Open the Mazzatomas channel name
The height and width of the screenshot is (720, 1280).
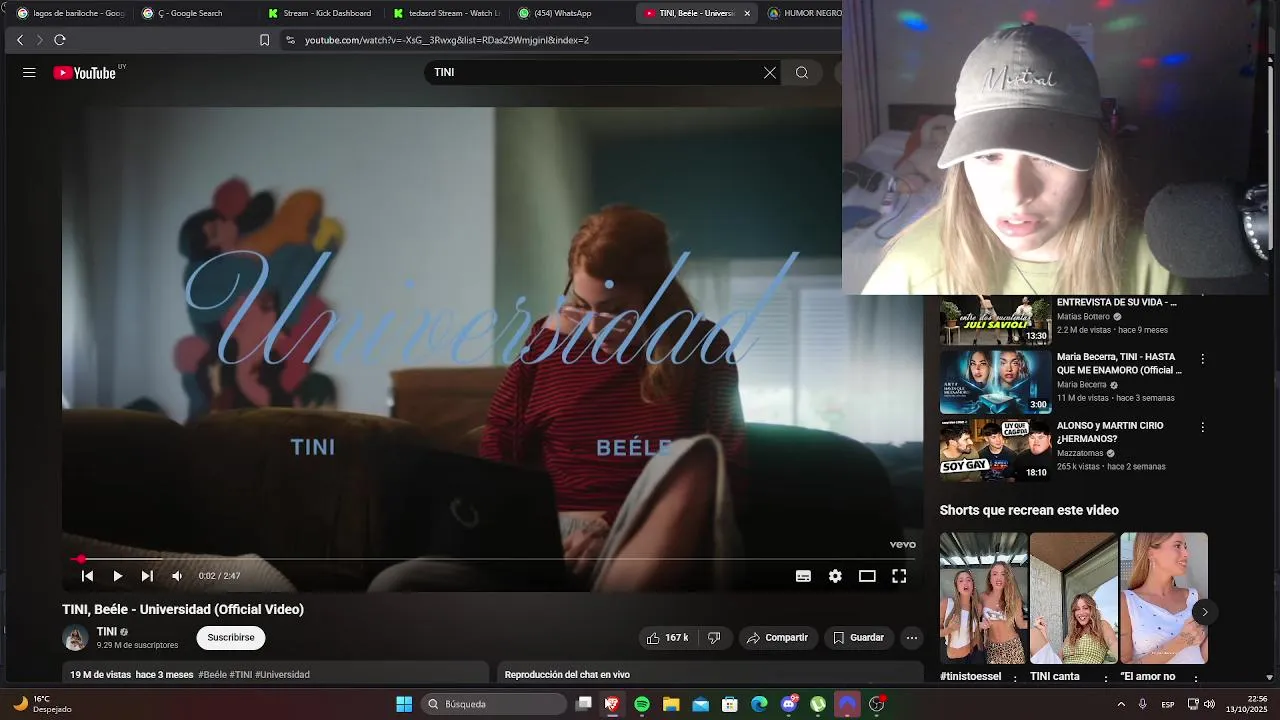(1080, 453)
